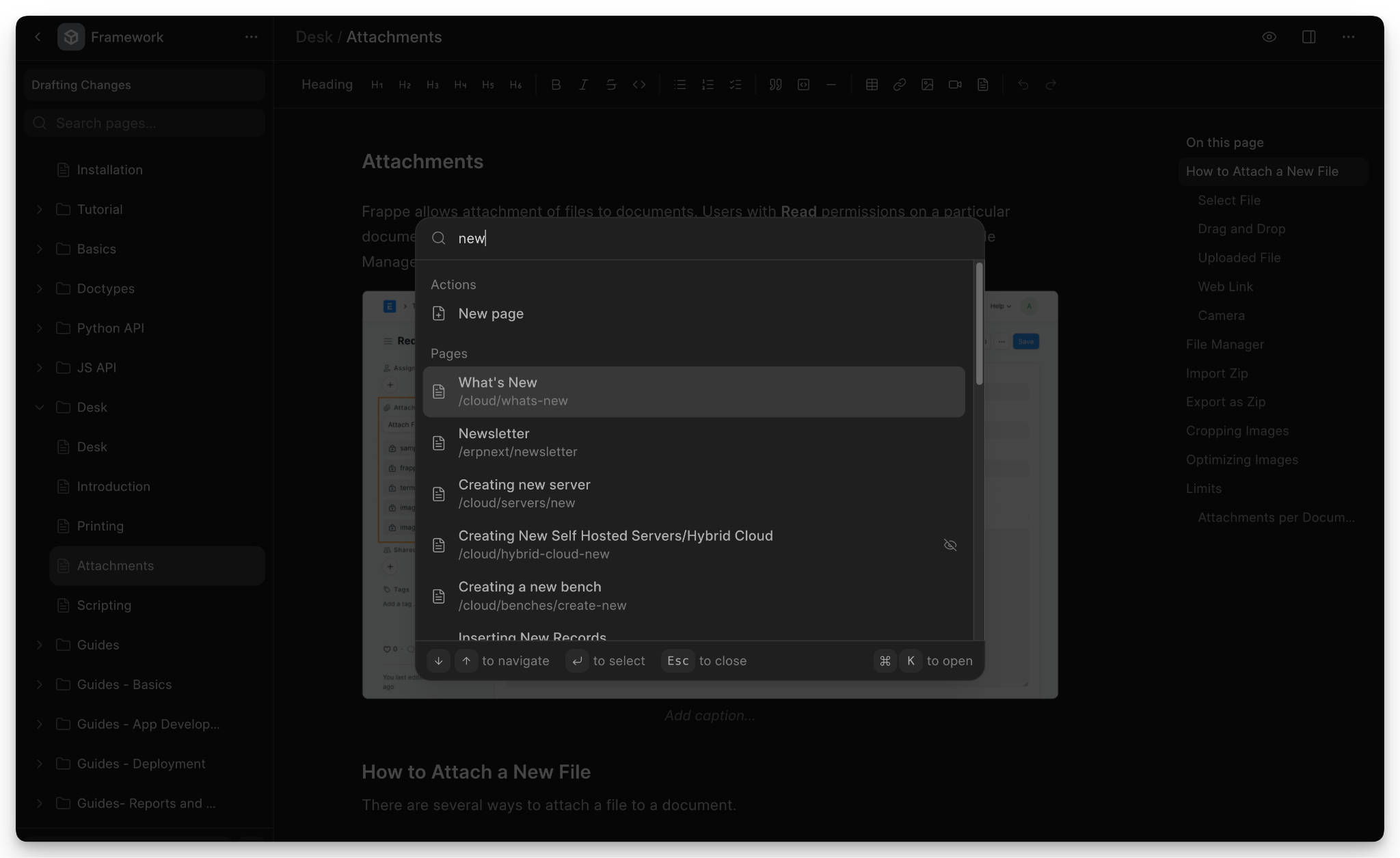Expand the Tutorial folder

pos(39,209)
